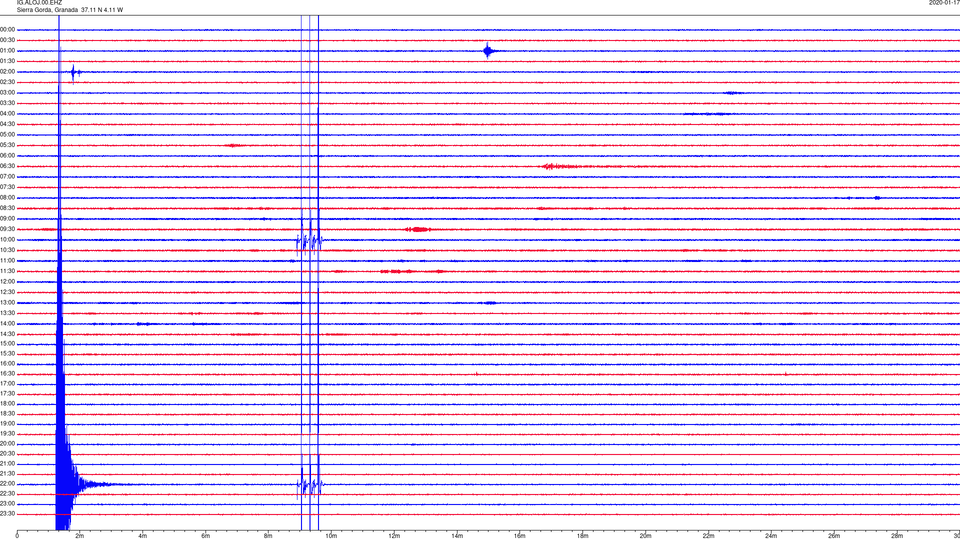Pick the 23:30 row label
This screenshot has width=960, height=540.
coord(7,514)
